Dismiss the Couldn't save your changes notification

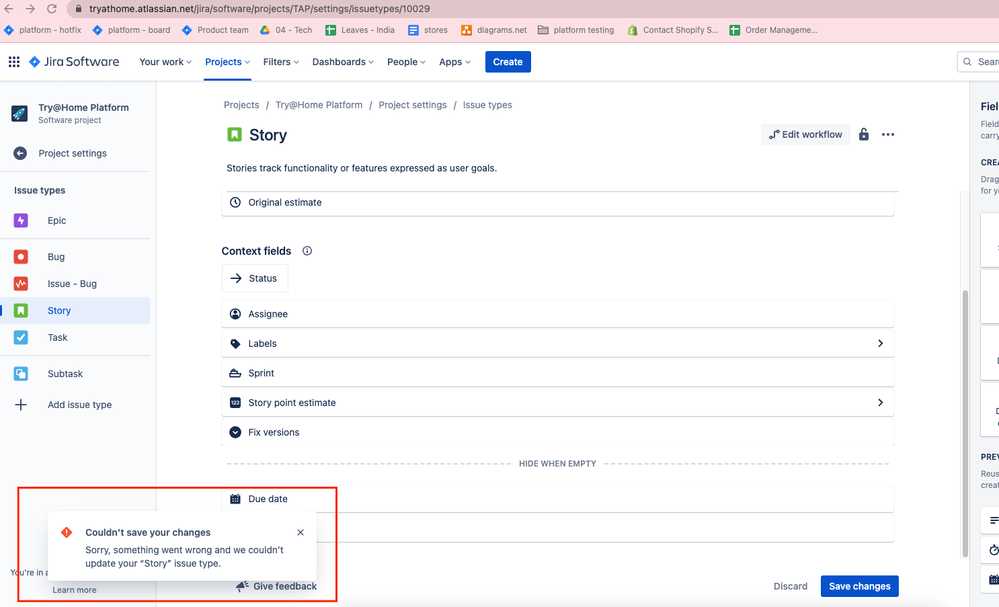coord(300,532)
